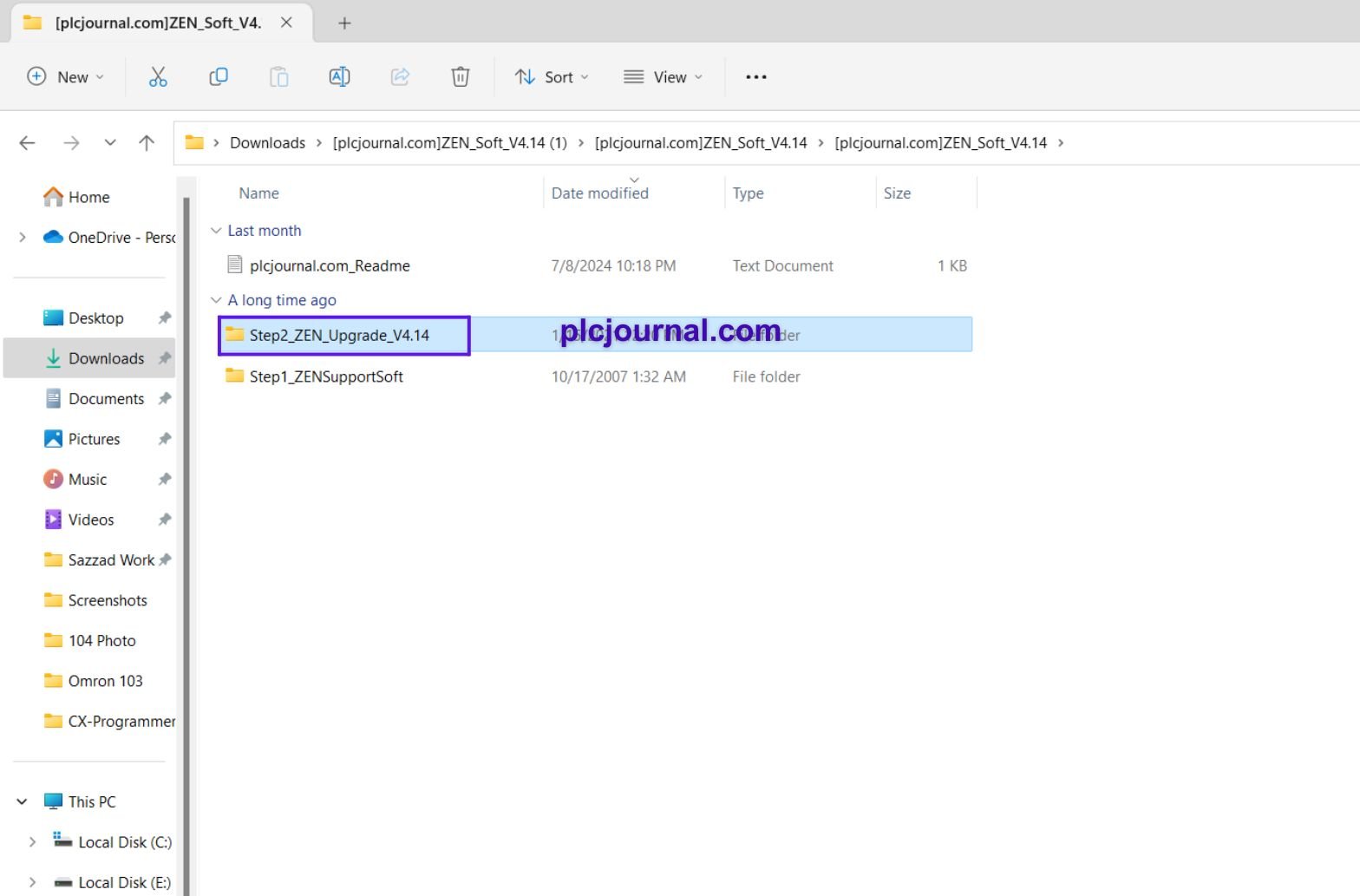This screenshot has width=1360, height=896.
Task: Open the CX-Programmer folder shortcut
Action: coord(121,722)
